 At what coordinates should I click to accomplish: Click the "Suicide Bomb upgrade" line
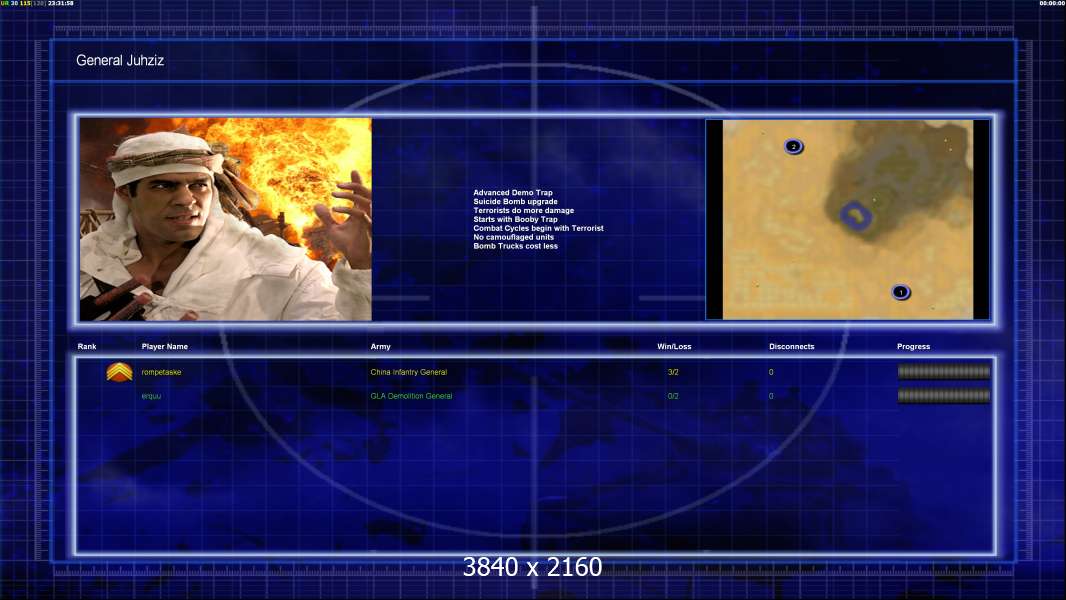[x=515, y=202]
